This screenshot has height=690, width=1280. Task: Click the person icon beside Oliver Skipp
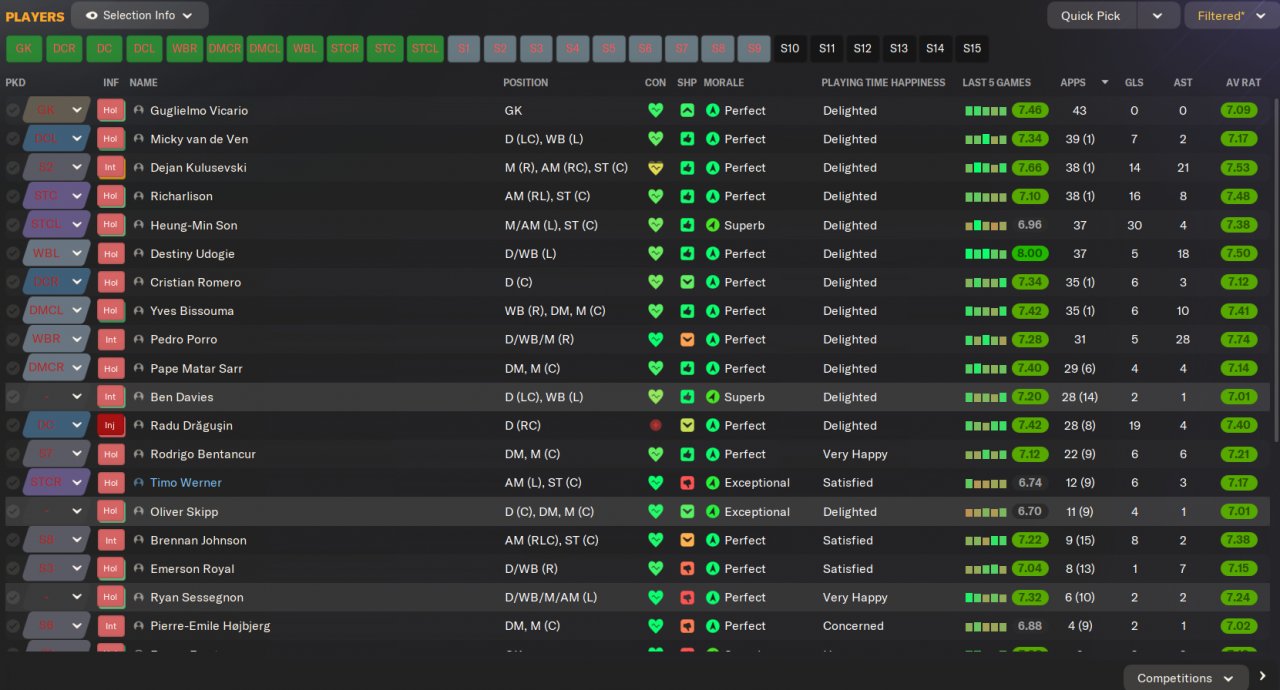pyautogui.click(x=139, y=512)
